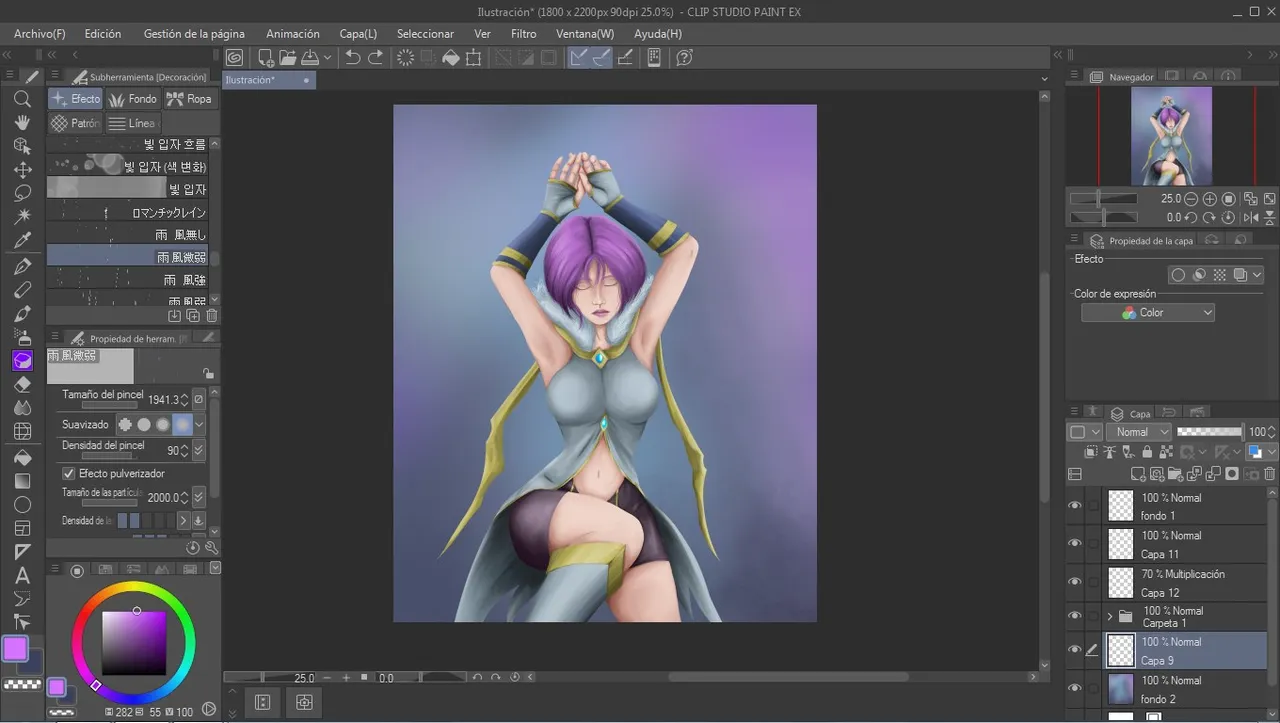
Task: Select the Auto select magic wand tool
Action: [x=22, y=216]
